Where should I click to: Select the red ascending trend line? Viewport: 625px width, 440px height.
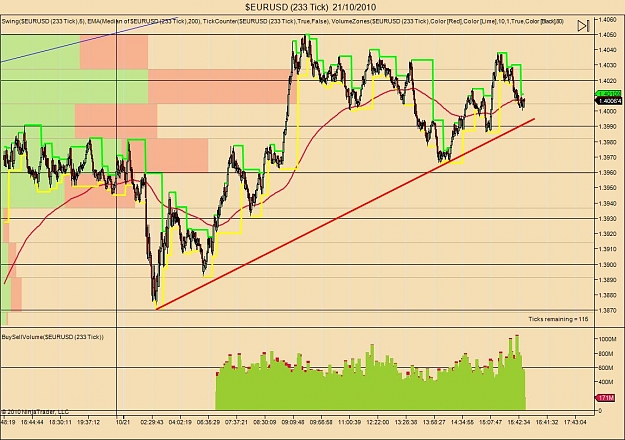tap(345, 214)
